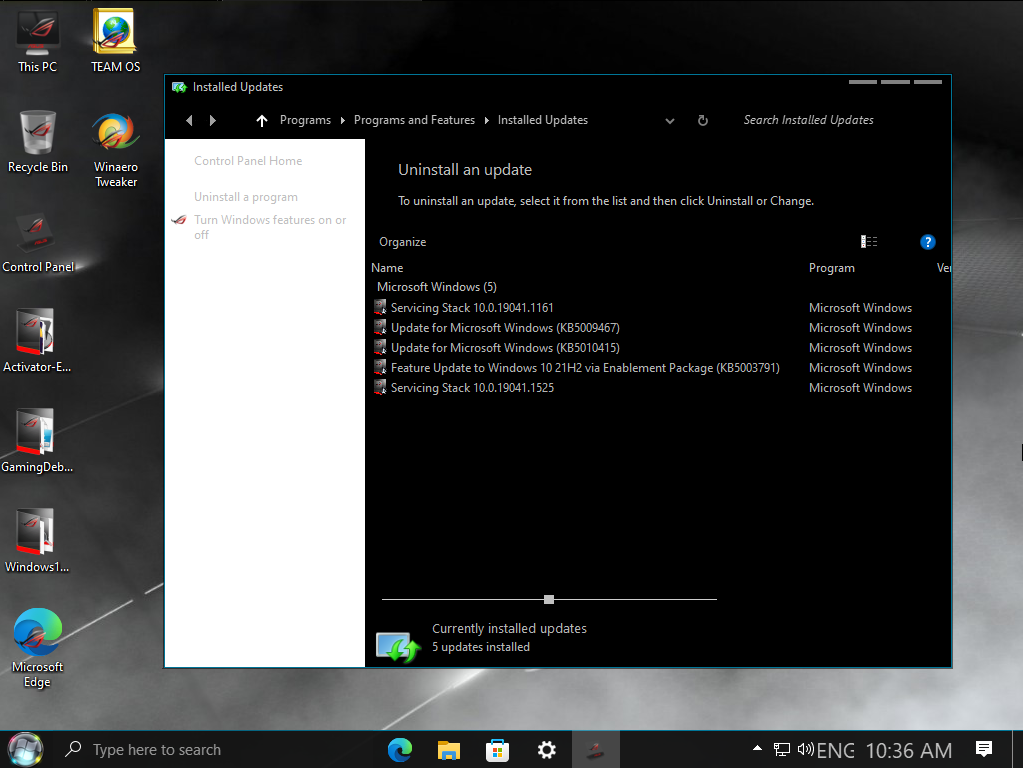The height and width of the screenshot is (768, 1023).
Task: Select Update for Microsoft Windows (KB5010415)
Action: (660, 348)
